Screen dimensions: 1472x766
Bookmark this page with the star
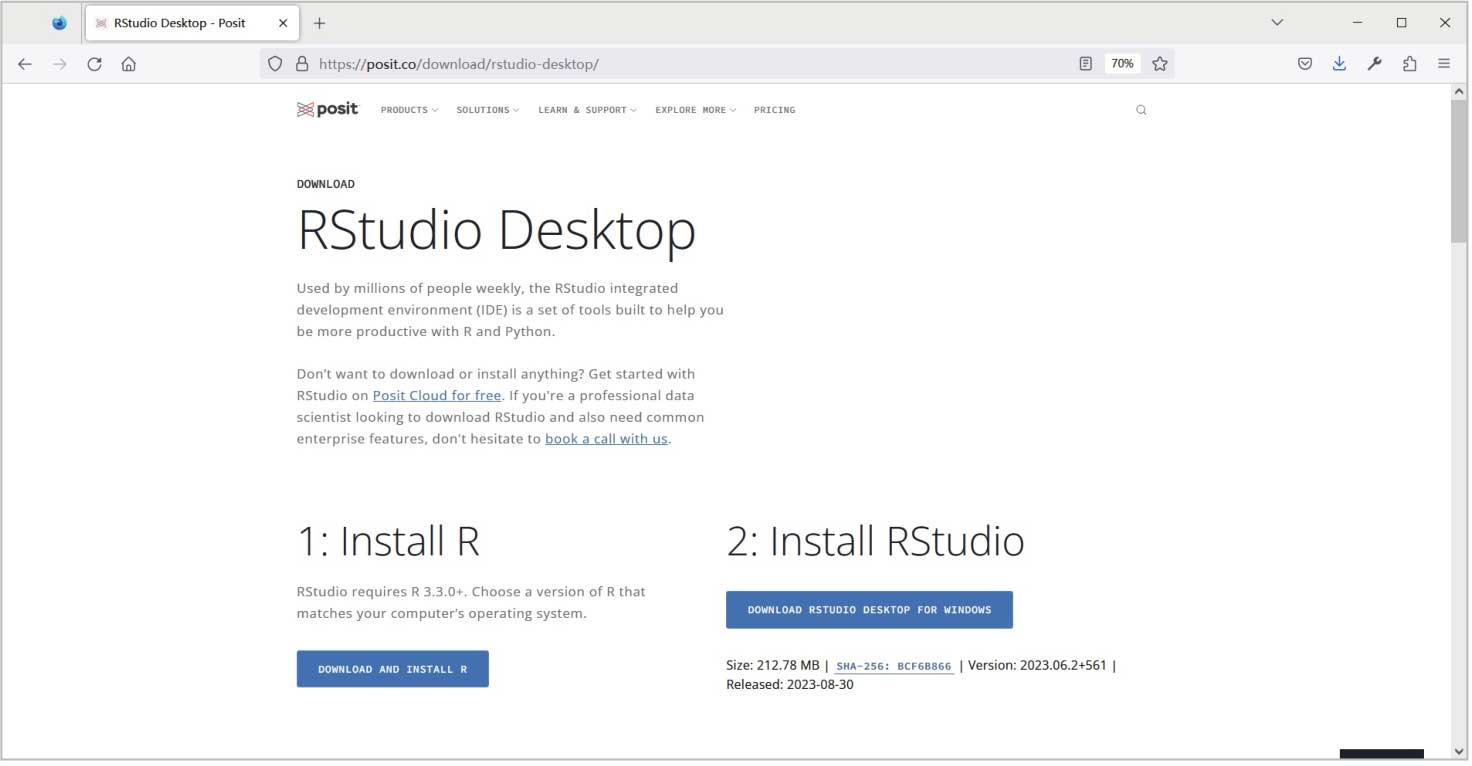(1160, 64)
